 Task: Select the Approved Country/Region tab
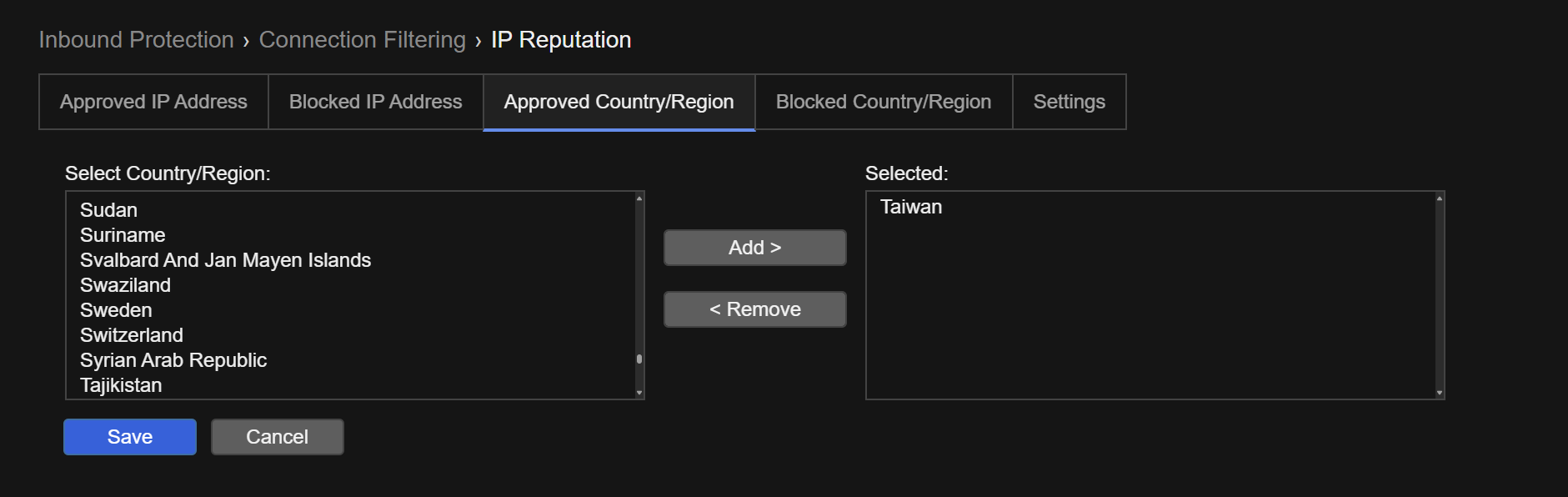point(619,102)
